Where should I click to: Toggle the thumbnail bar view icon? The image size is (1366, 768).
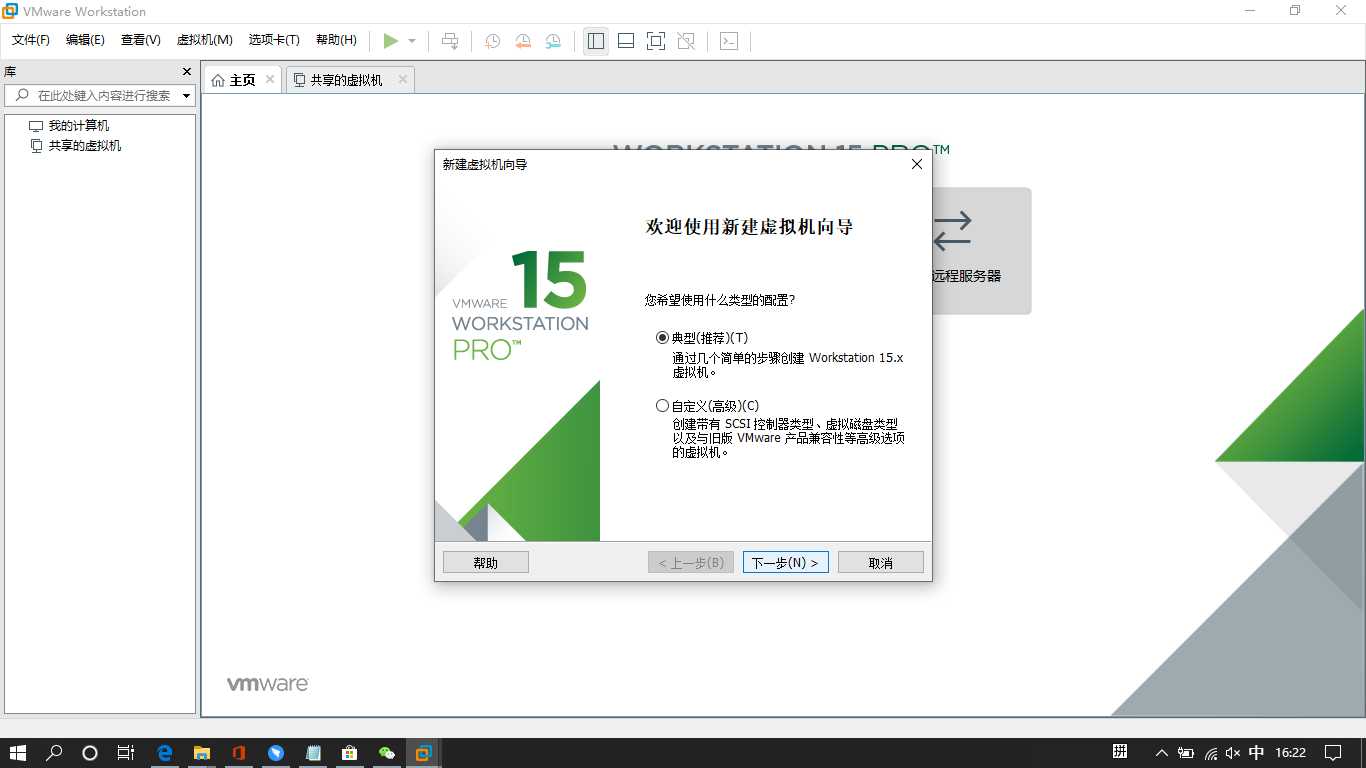(626, 41)
